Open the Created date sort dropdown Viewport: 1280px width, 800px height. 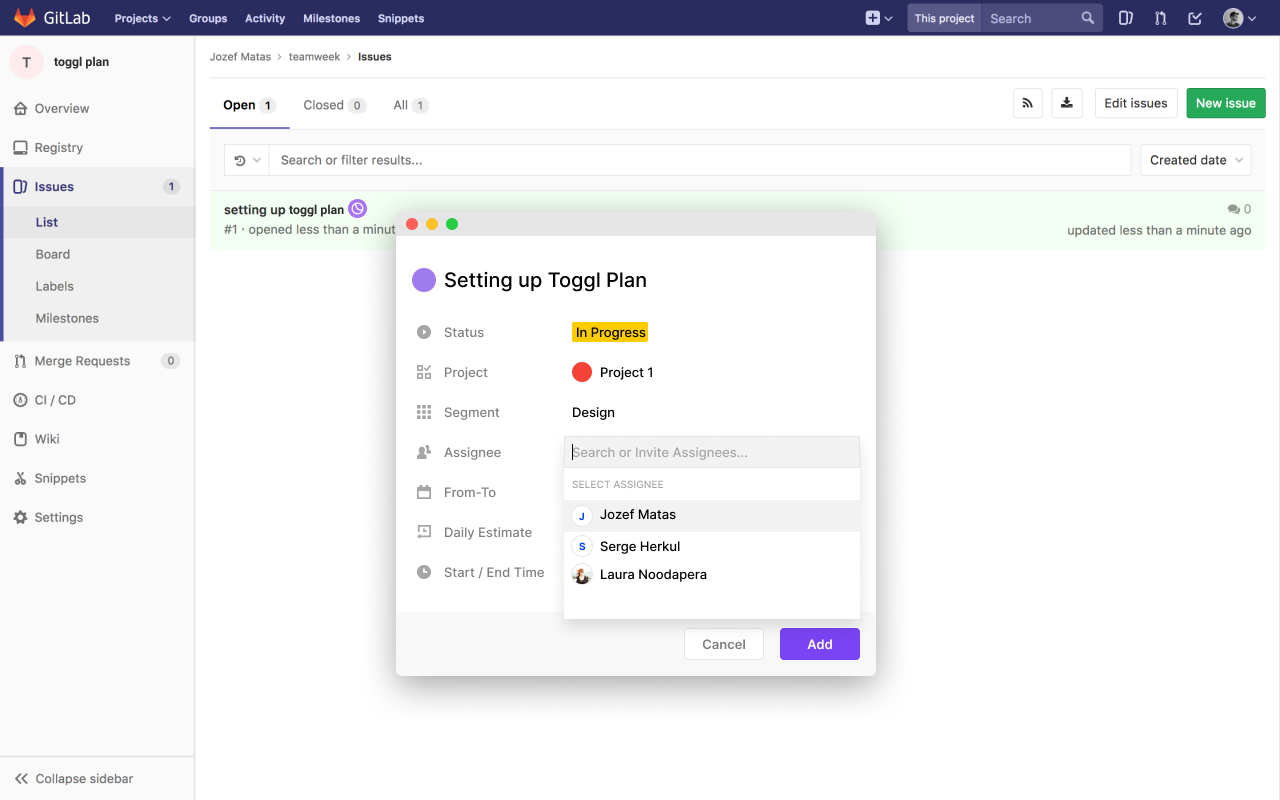tap(1195, 160)
